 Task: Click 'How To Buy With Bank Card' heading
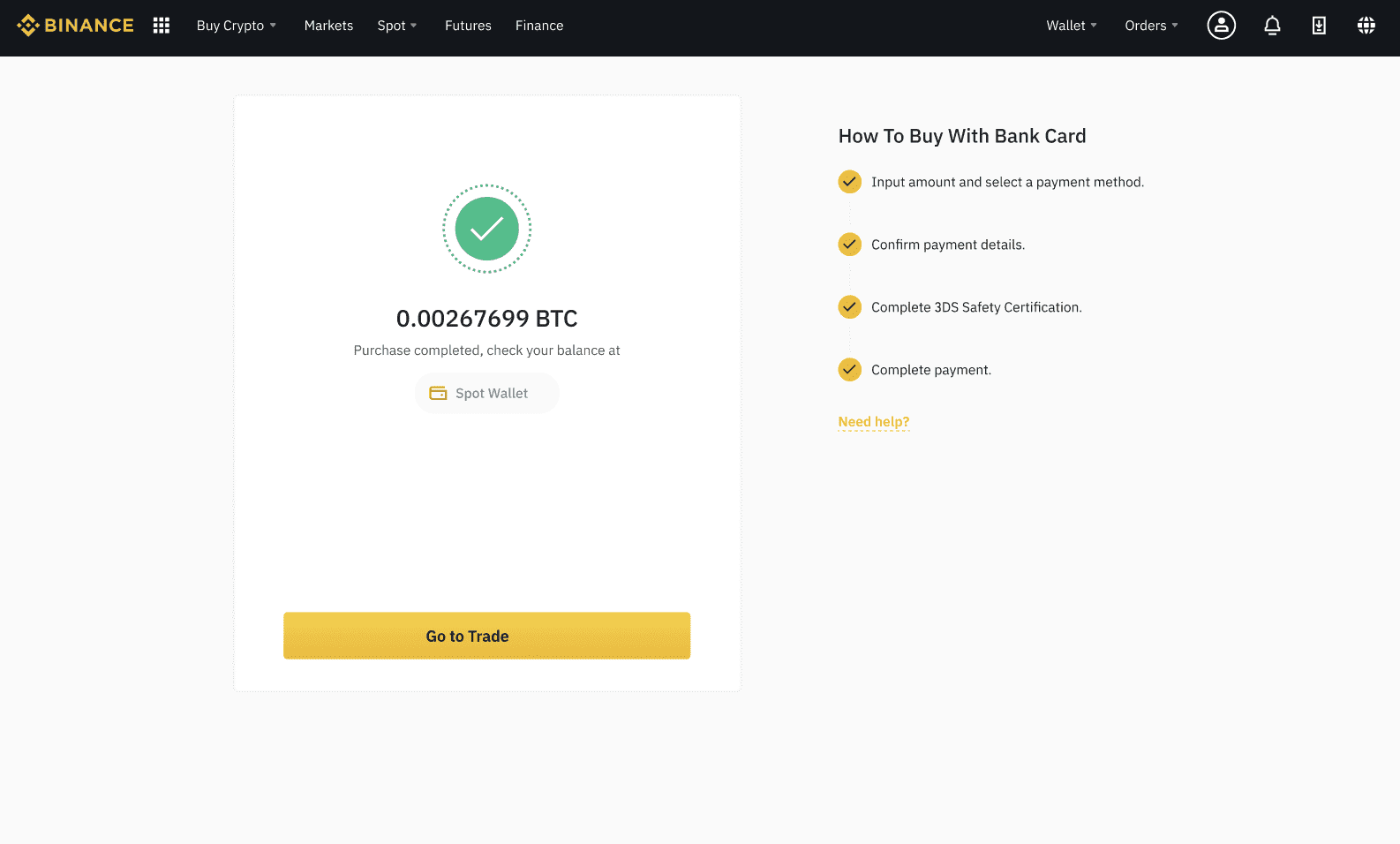[962, 136]
